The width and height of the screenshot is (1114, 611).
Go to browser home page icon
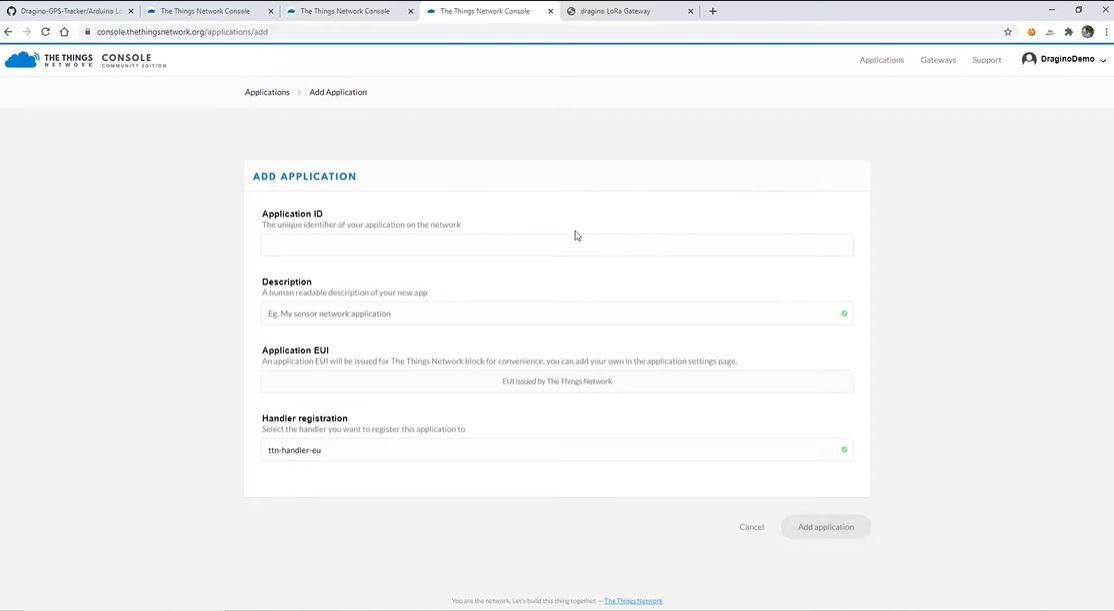(64, 32)
